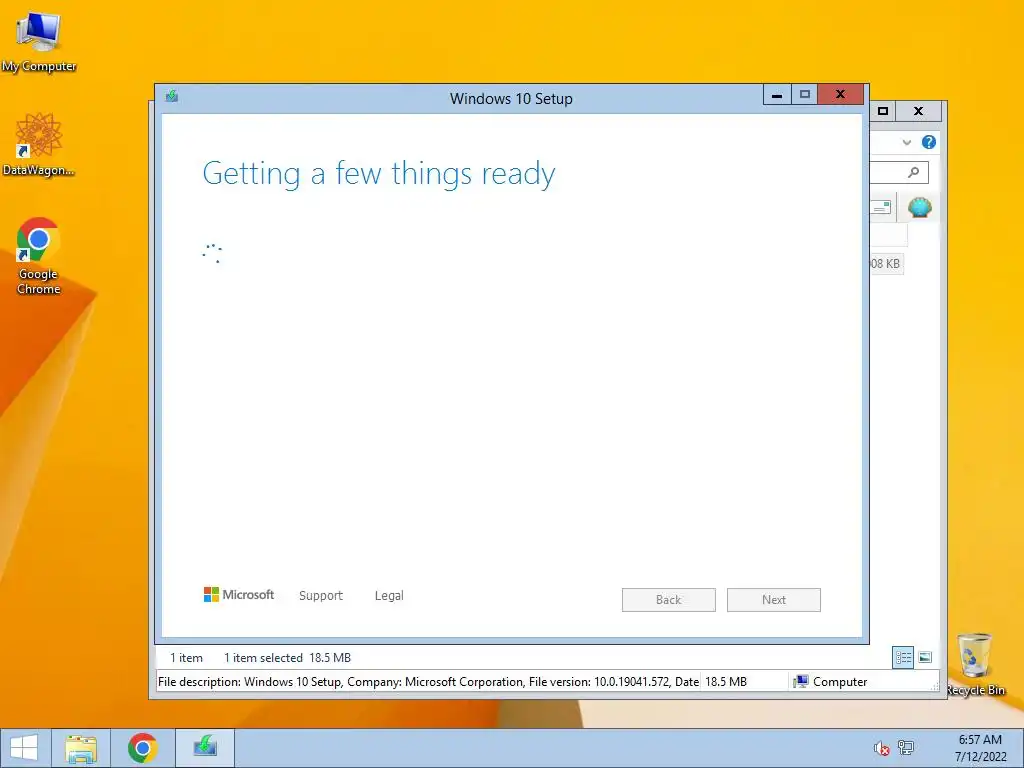Open the Explorer window help icon
The height and width of the screenshot is (768, 1024).
(929, 142)
